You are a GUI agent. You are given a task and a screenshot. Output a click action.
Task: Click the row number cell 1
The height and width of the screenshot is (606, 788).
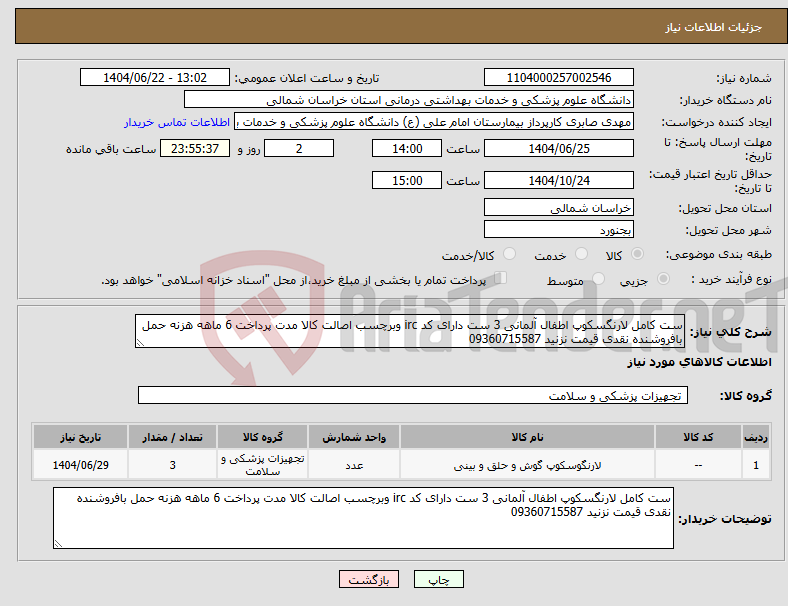point(755,465)
